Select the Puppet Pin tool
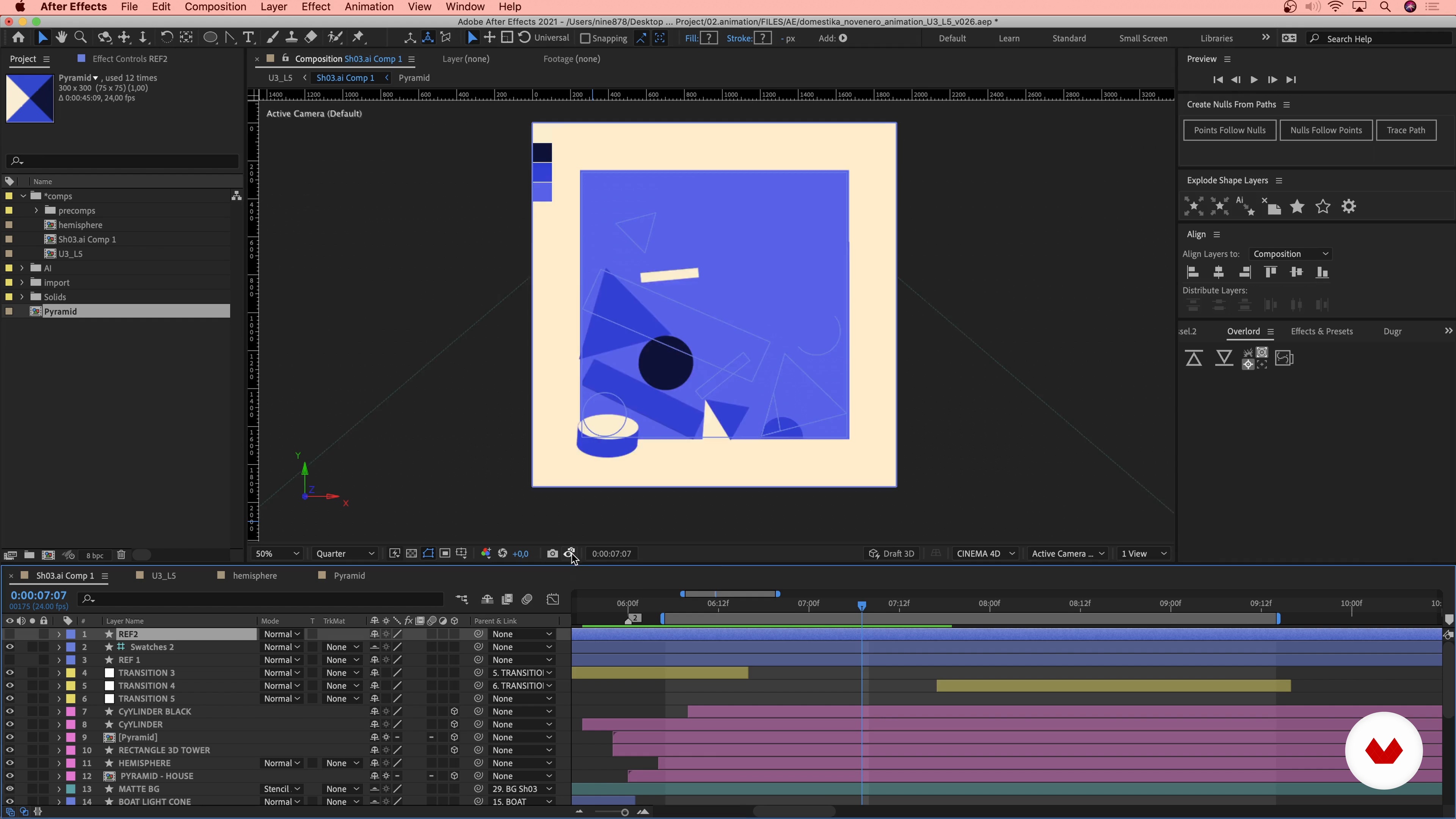Screen dimensions: 1456x819 [x=358, y=38]
